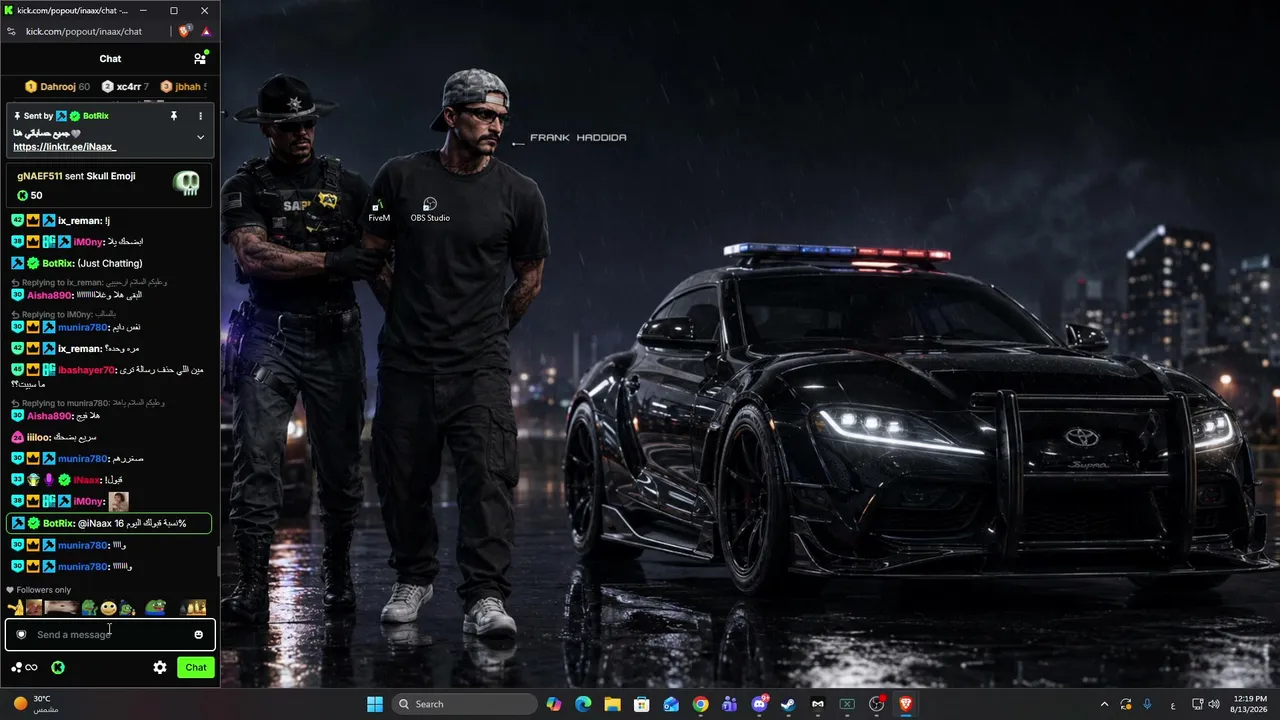Open the taskbar clock showing 12:19 PM
This screenshot has width=1280, height=720.
1248,704
